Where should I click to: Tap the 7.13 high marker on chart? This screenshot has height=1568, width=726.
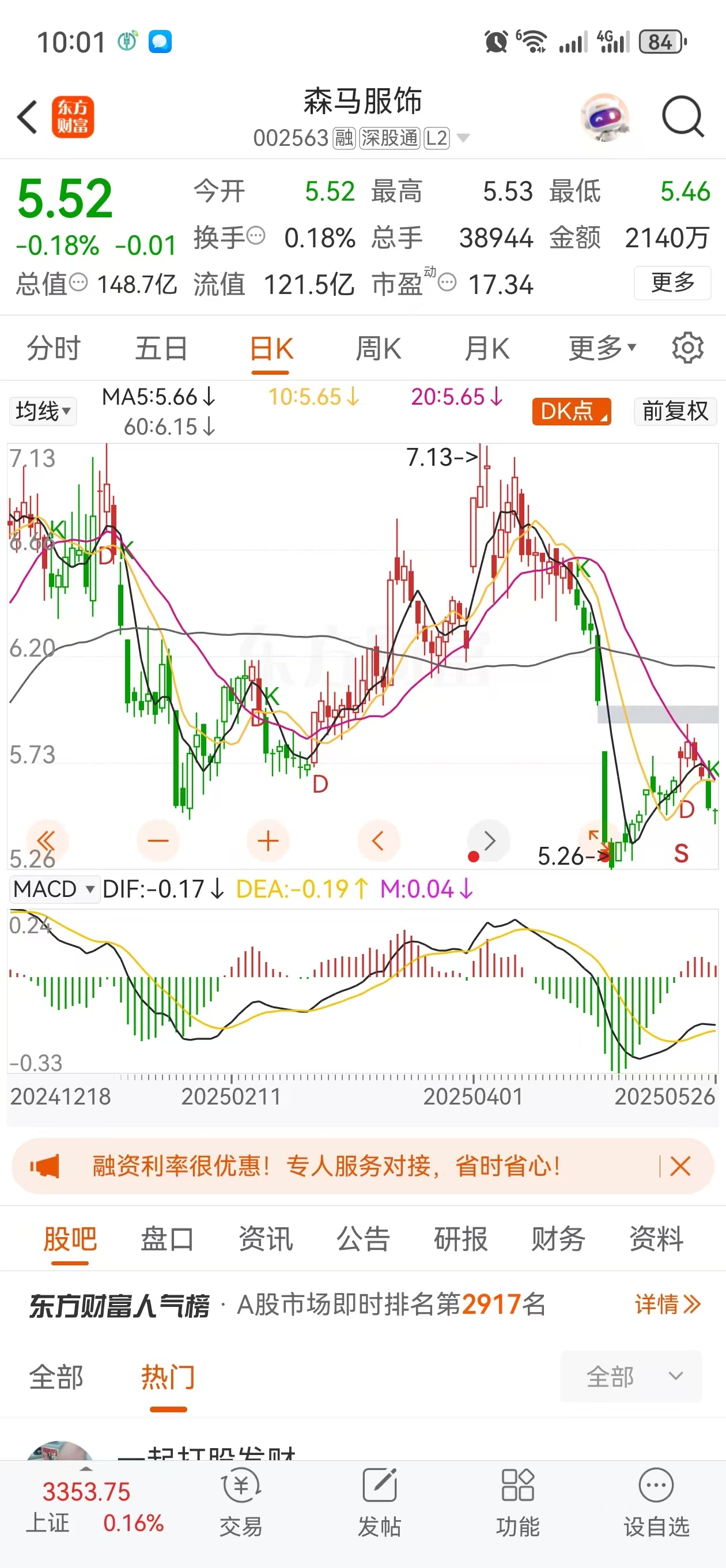click(441, 457)
